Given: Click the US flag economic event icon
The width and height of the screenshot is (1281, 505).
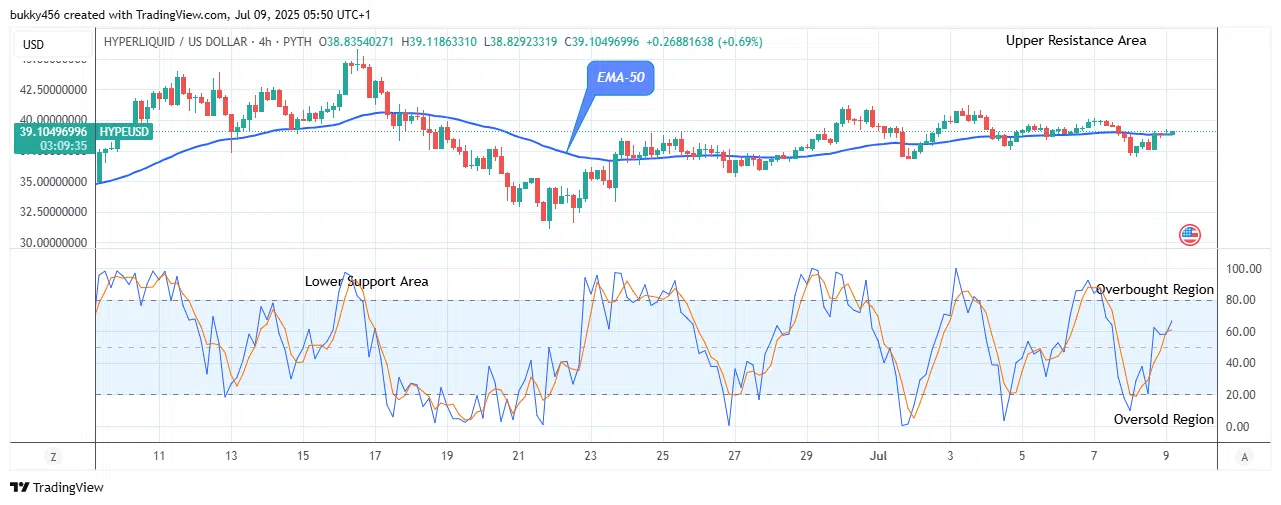Looking at the screenshot, I should coord(1189,236).
